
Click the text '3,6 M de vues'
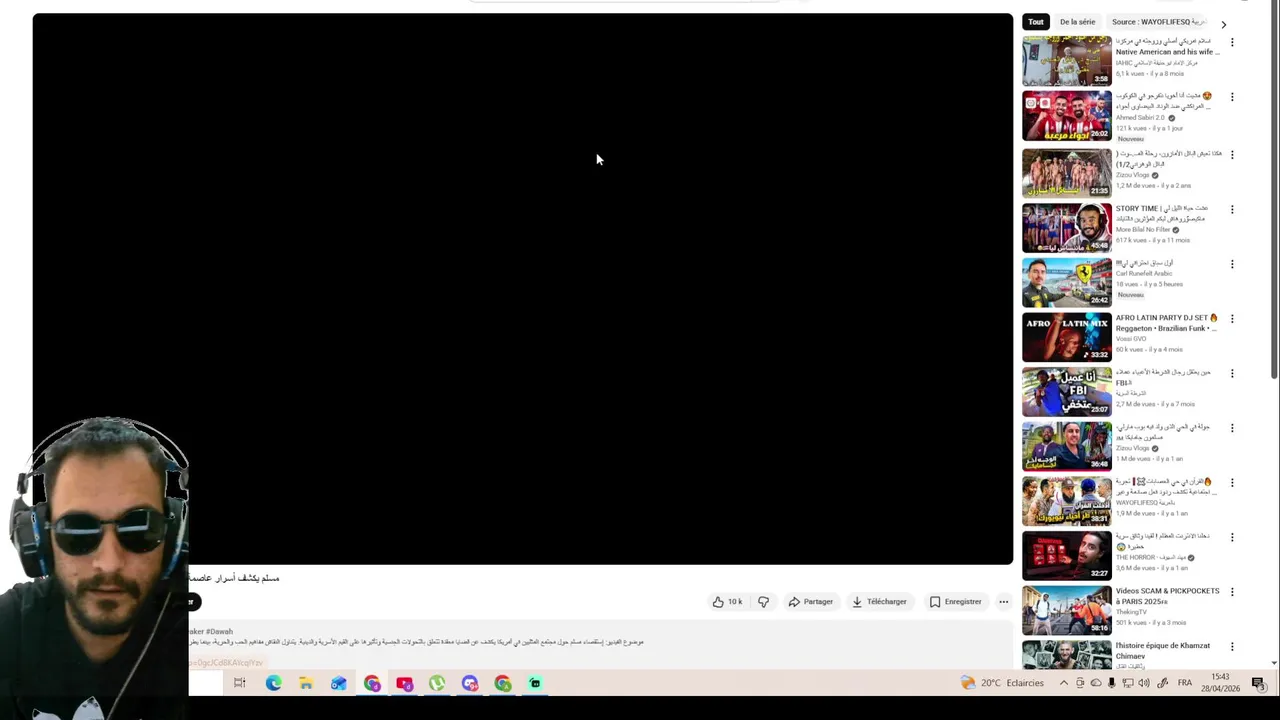point(1135,568)
